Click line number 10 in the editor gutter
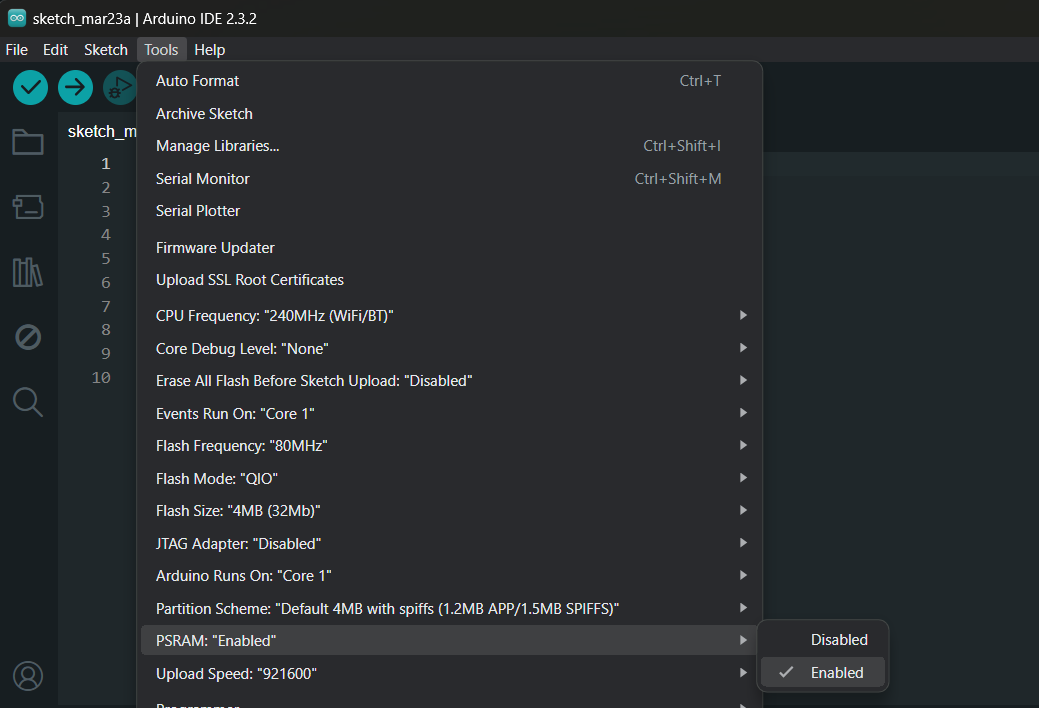Image resolution: width=1039 pixels, height=708 pixels. (x=101, y=377)
